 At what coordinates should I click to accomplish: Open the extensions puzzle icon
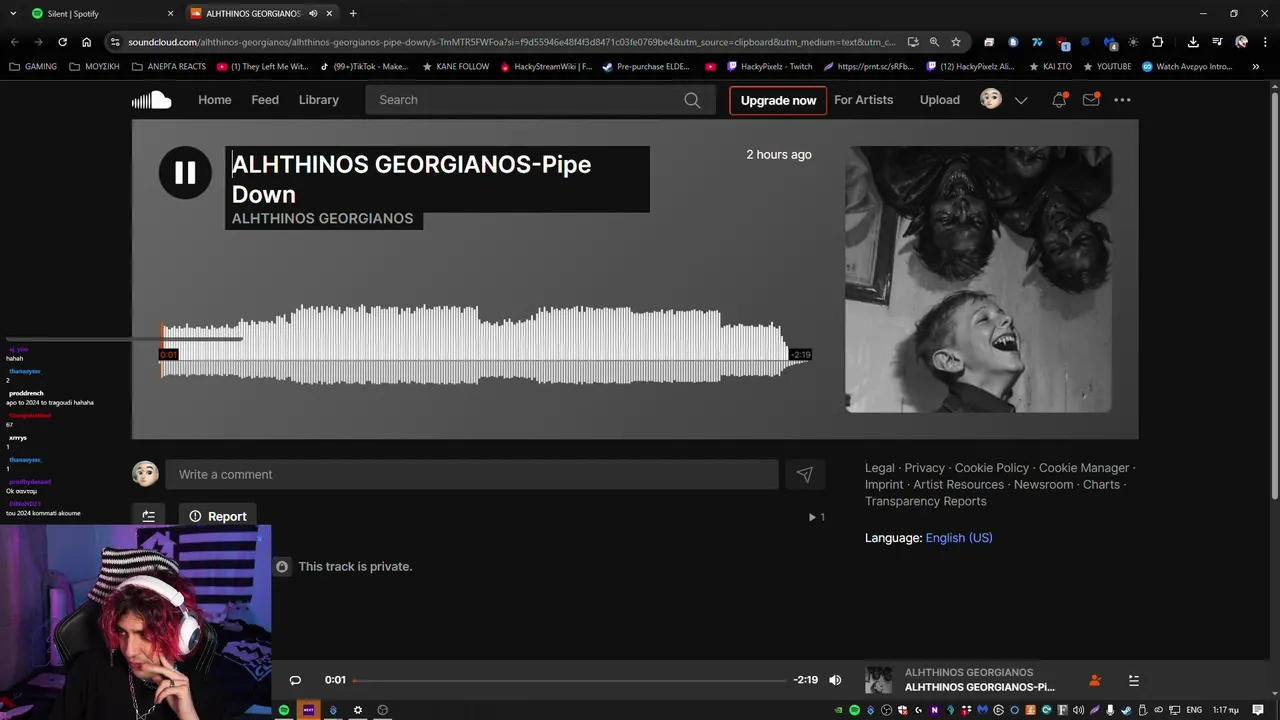(x=1158, y=42)
